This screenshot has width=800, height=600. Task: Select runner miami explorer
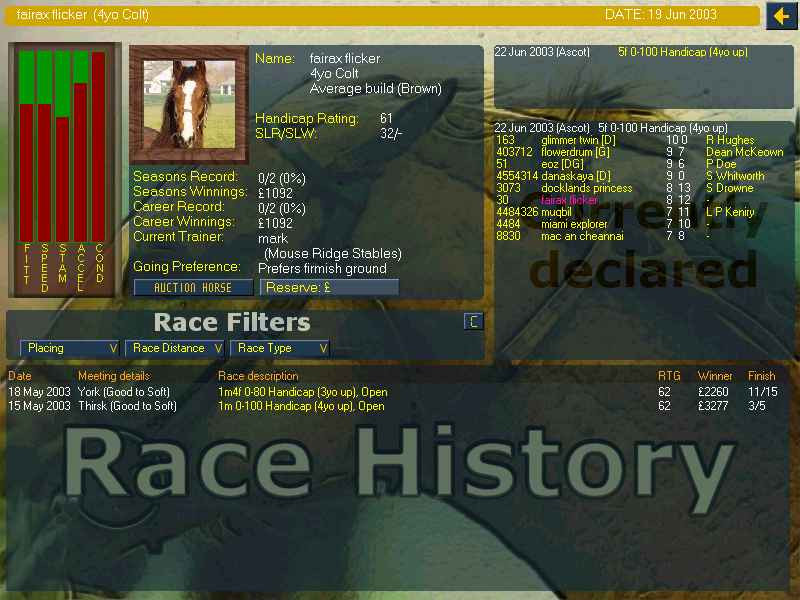click(574, 224)
